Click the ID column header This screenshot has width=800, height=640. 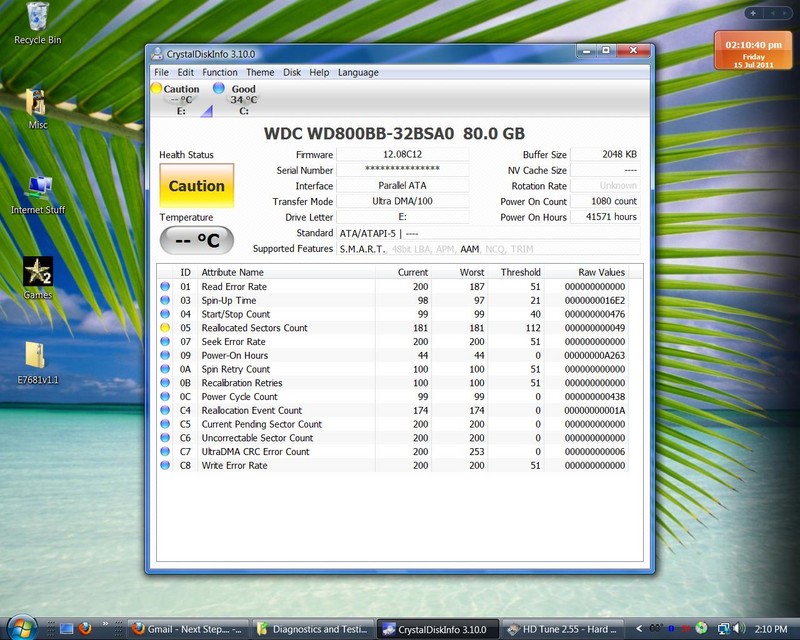coord(185,272)
